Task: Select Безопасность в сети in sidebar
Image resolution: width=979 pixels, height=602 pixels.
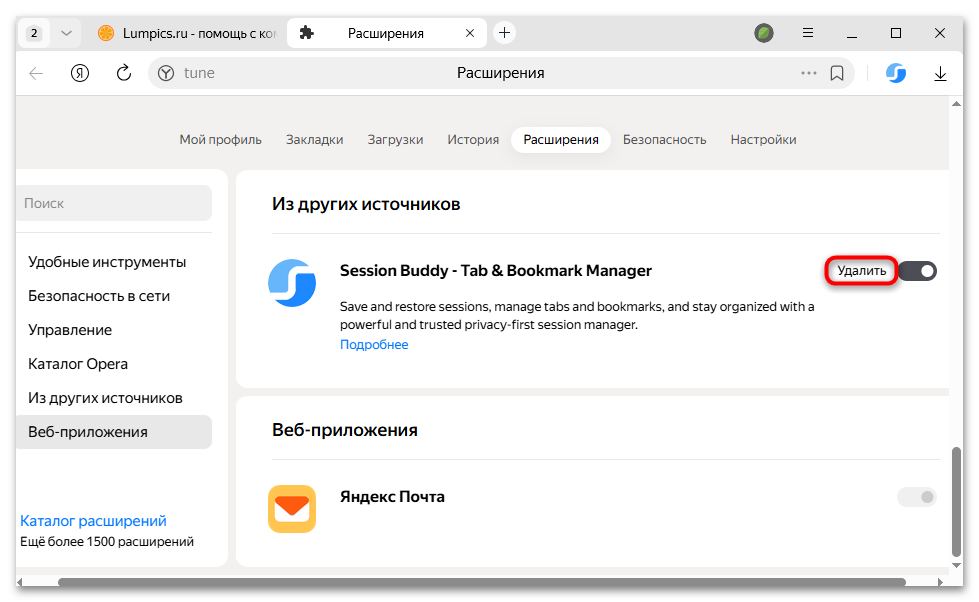Action: point(99,296)
